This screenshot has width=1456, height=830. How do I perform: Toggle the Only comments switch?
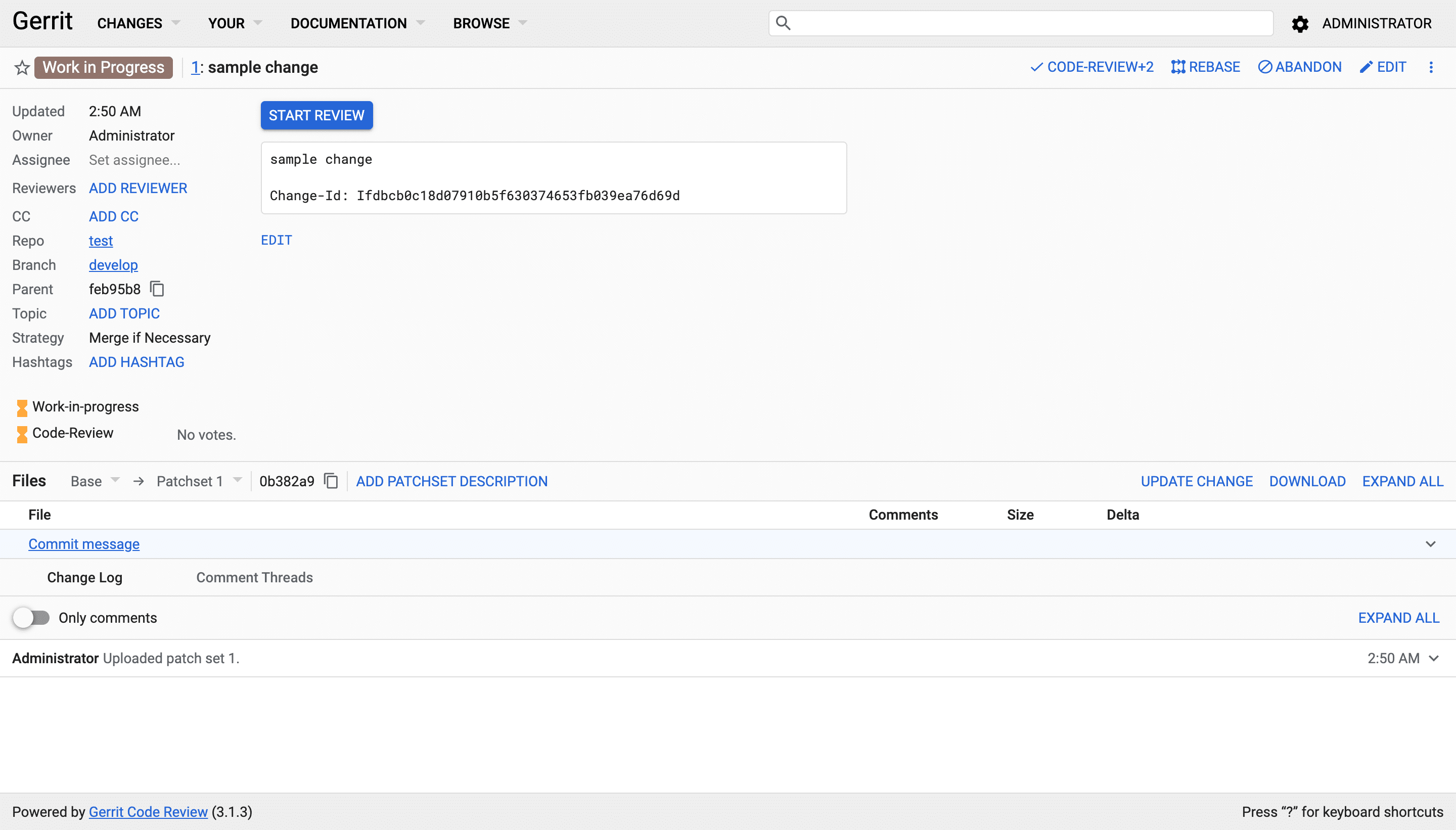tap(31, 617)
